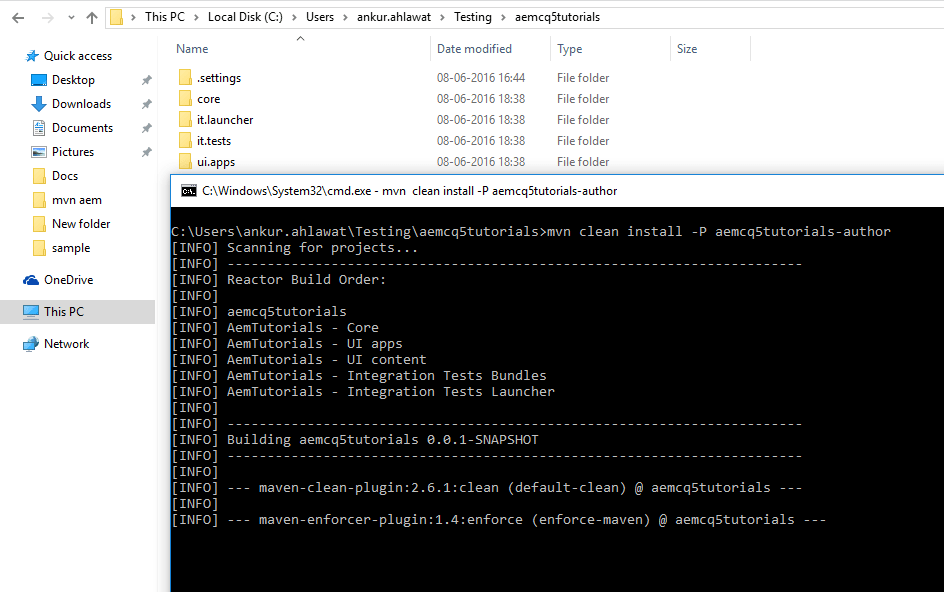Open the ui.apps folder
Image resolution: width=944 pixels, height=592 pixels.
pyautogui.click(x=213, y=161)
